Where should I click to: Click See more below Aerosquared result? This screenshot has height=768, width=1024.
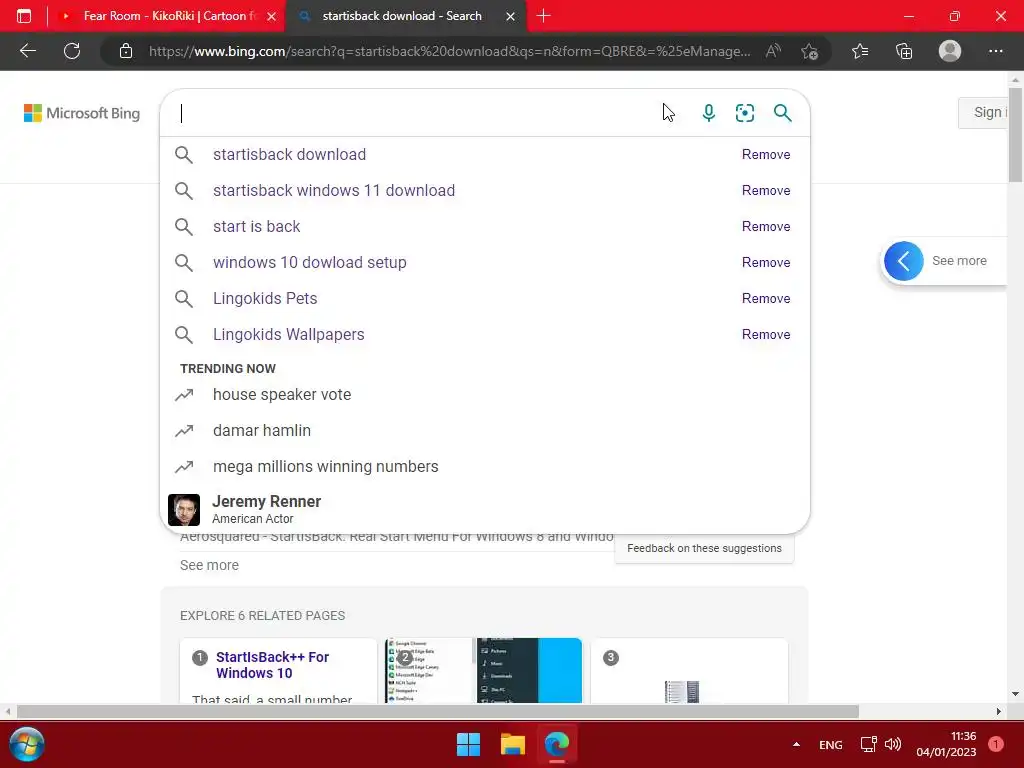[x=209, y=565]
